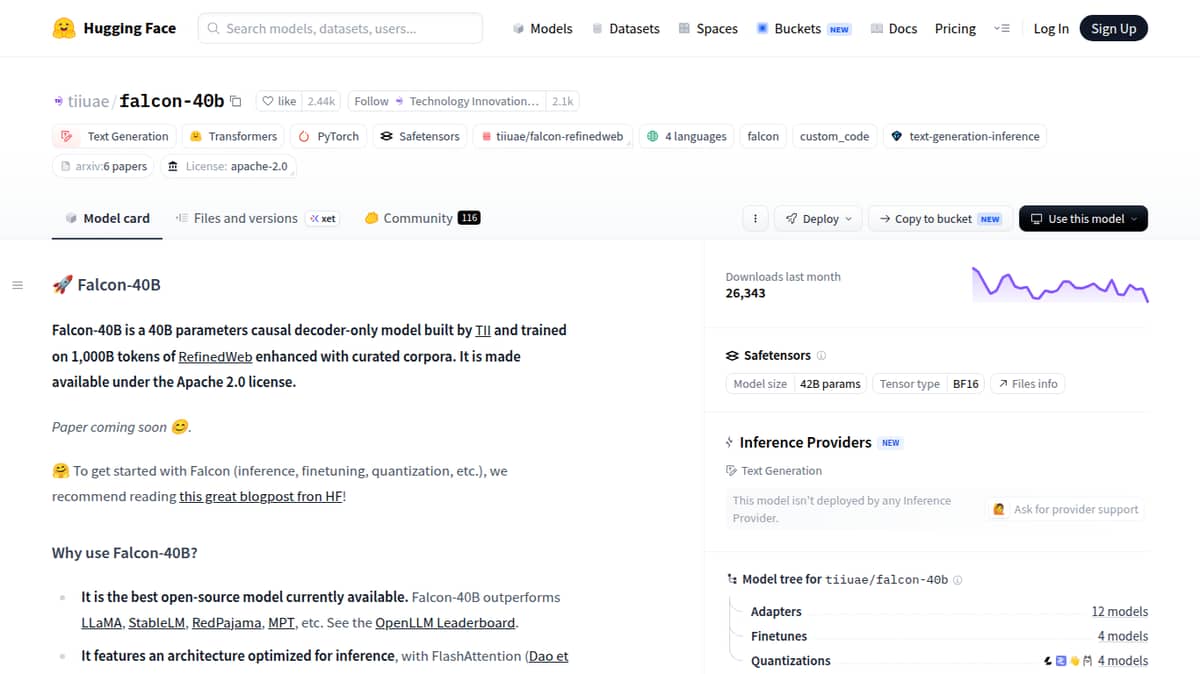This screenshot has height=674, width=1200.
Task: Click the Sign Up button
Action: pos(1114,29)
